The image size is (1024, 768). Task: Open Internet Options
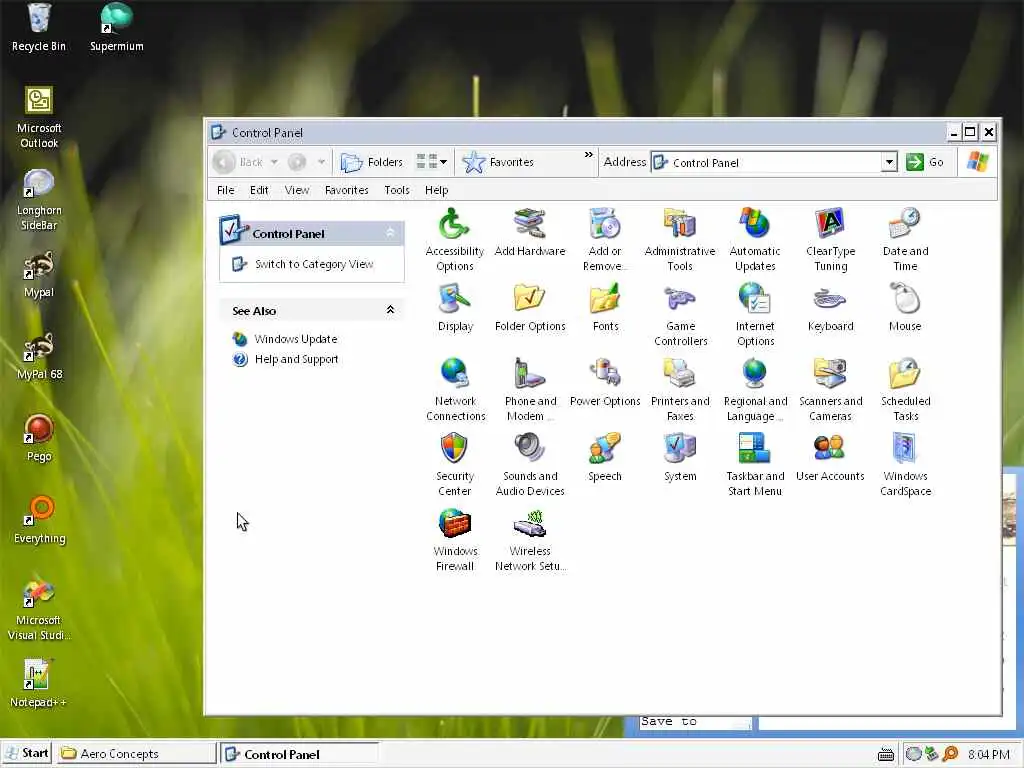point(755,315)
